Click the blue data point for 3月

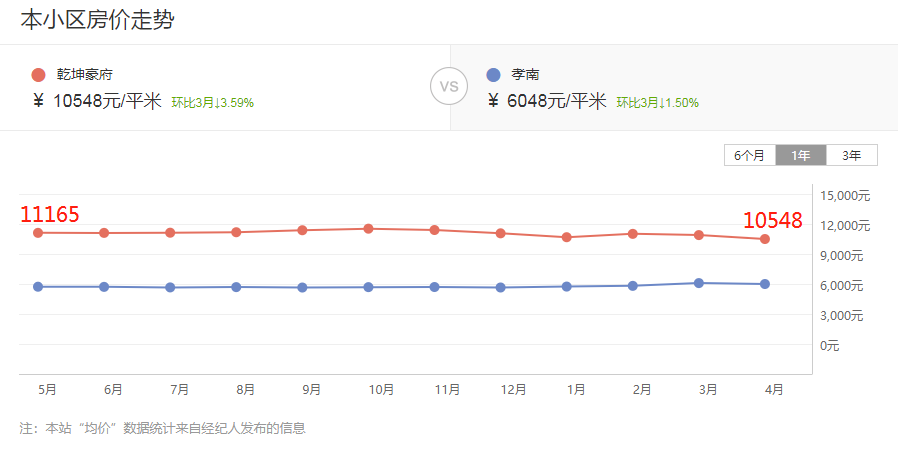tap(699, 283)
